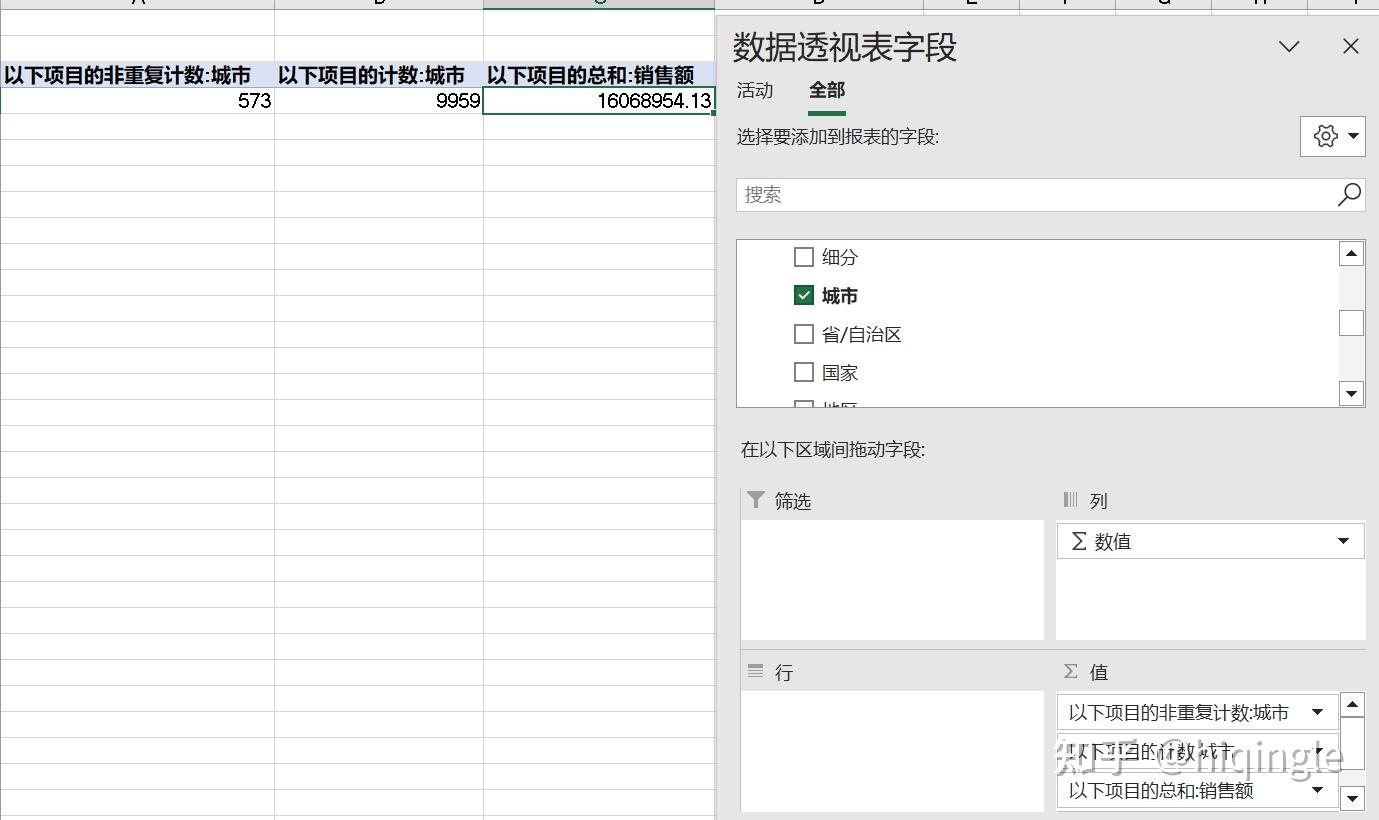Check the 细分 field checkbox

point(803,257)
